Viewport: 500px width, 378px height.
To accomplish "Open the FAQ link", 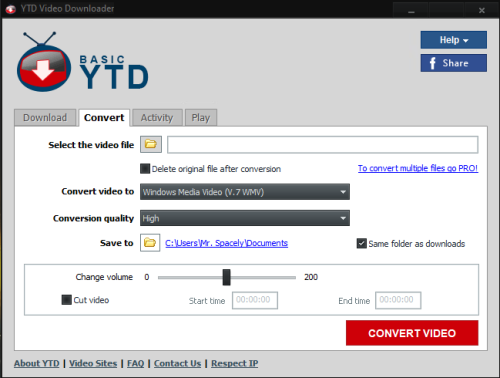I will (x=135, y=363).
